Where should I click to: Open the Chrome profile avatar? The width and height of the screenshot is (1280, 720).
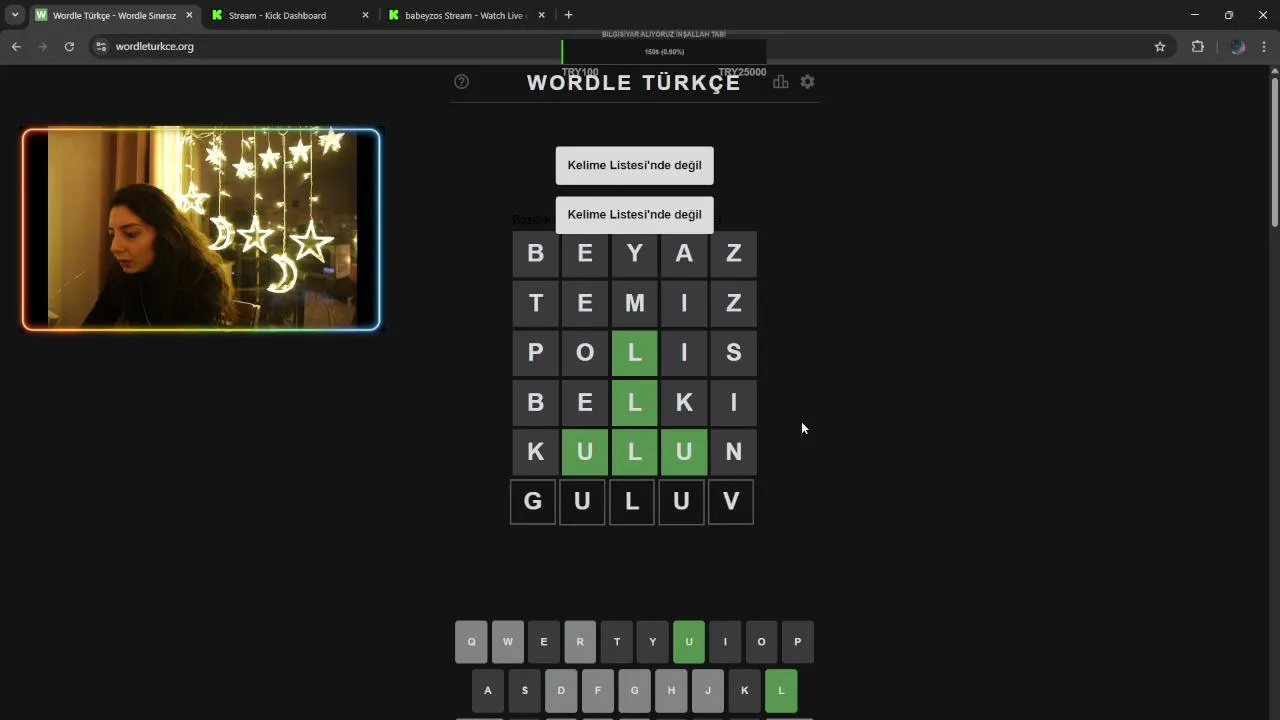pyautogui.click(x=1238, y=46)
